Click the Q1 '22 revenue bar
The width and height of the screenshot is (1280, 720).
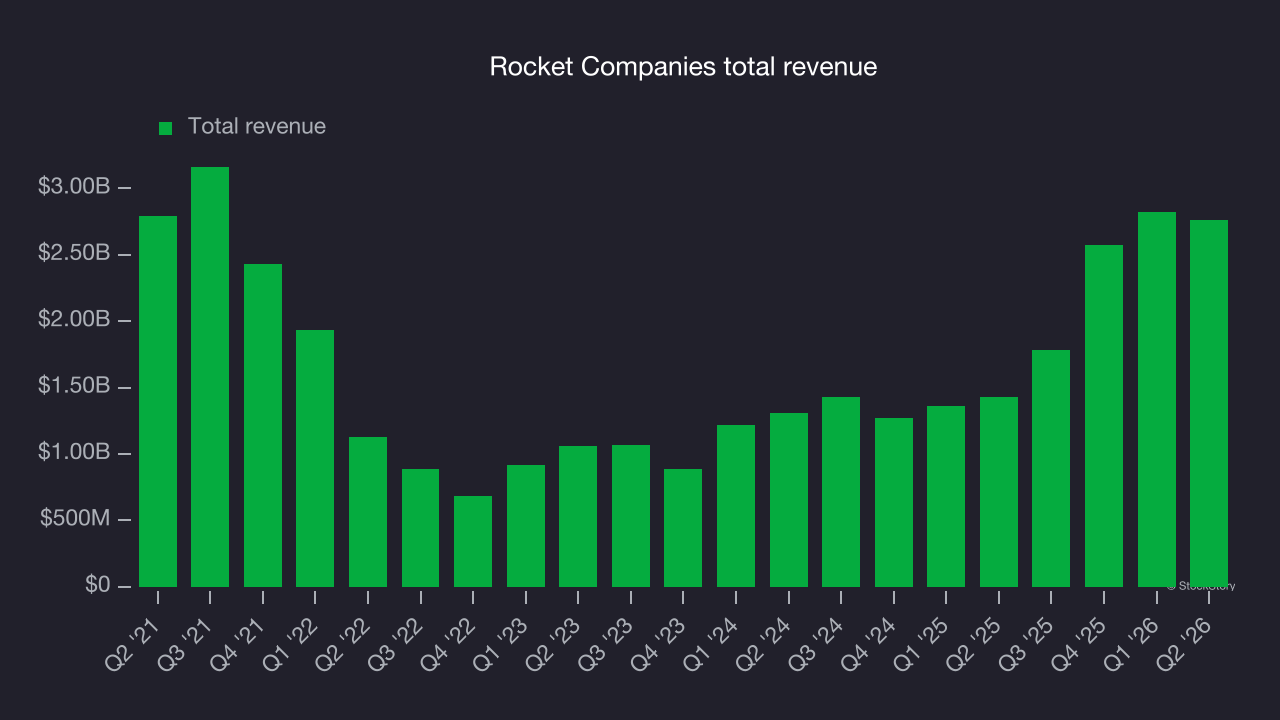pyautogui.click(x=315, y=458)
